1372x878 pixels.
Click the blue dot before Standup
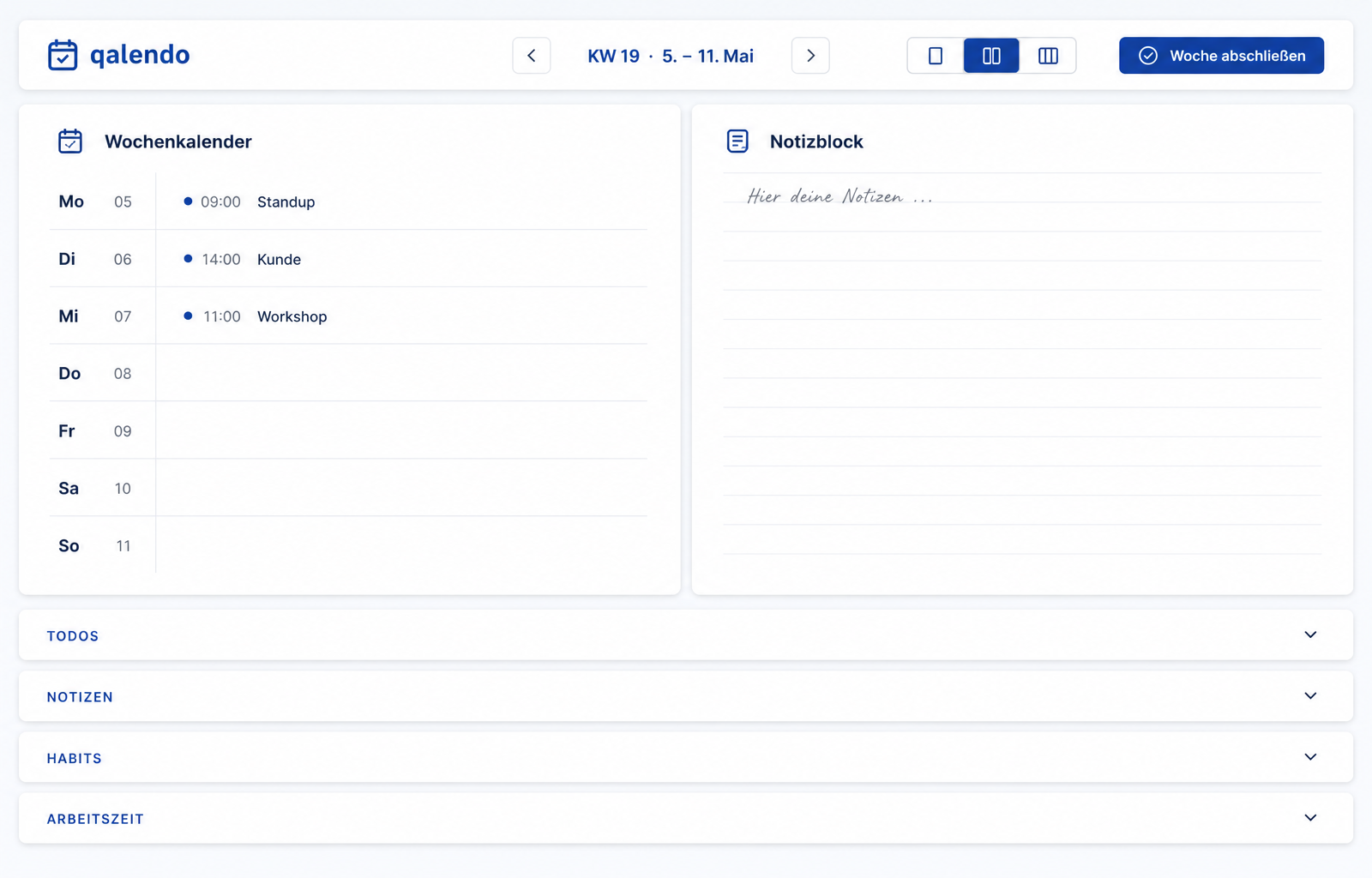(x=188, y=201)
